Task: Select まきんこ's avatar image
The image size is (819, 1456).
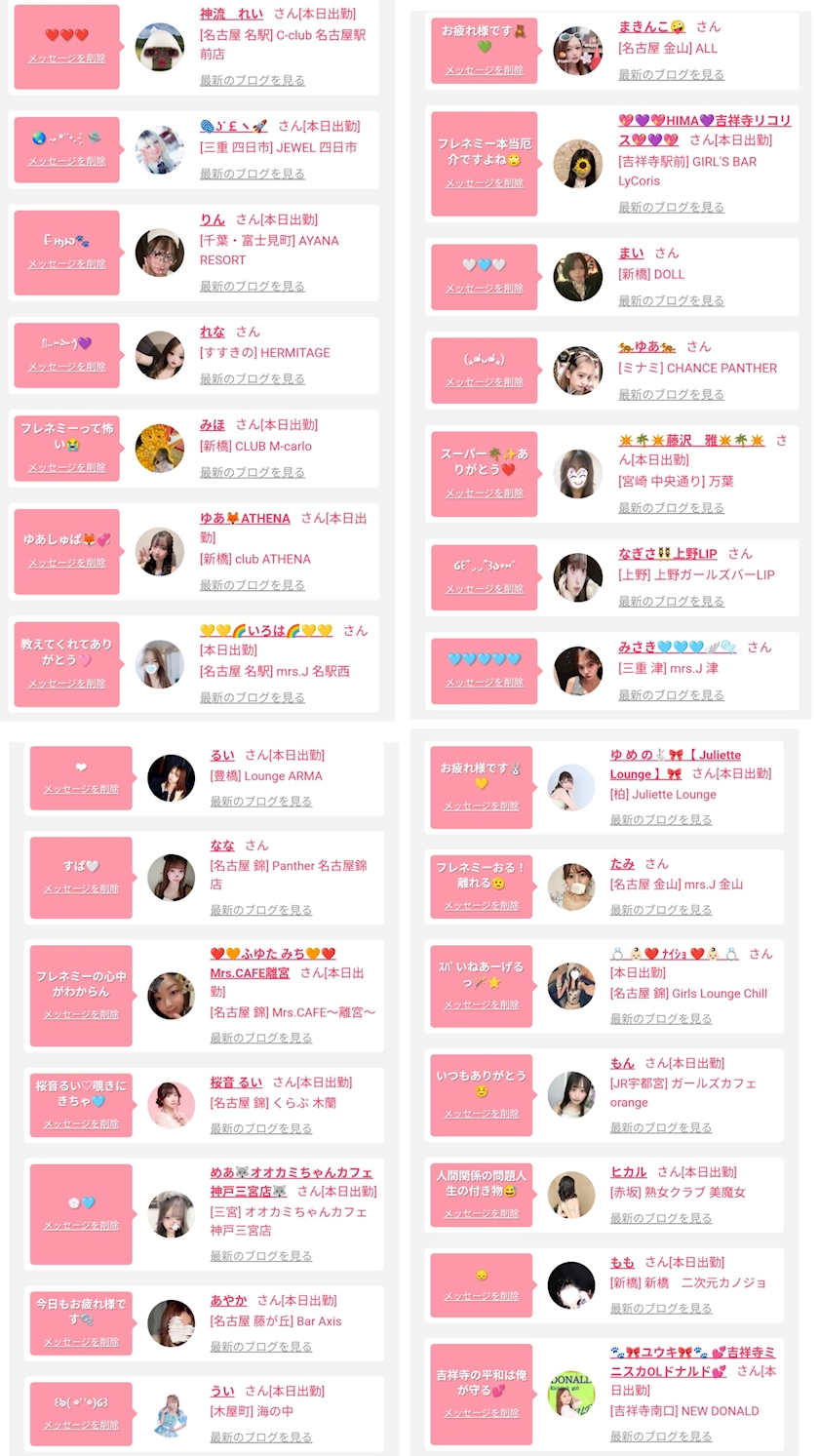Action: pos(578,51)
